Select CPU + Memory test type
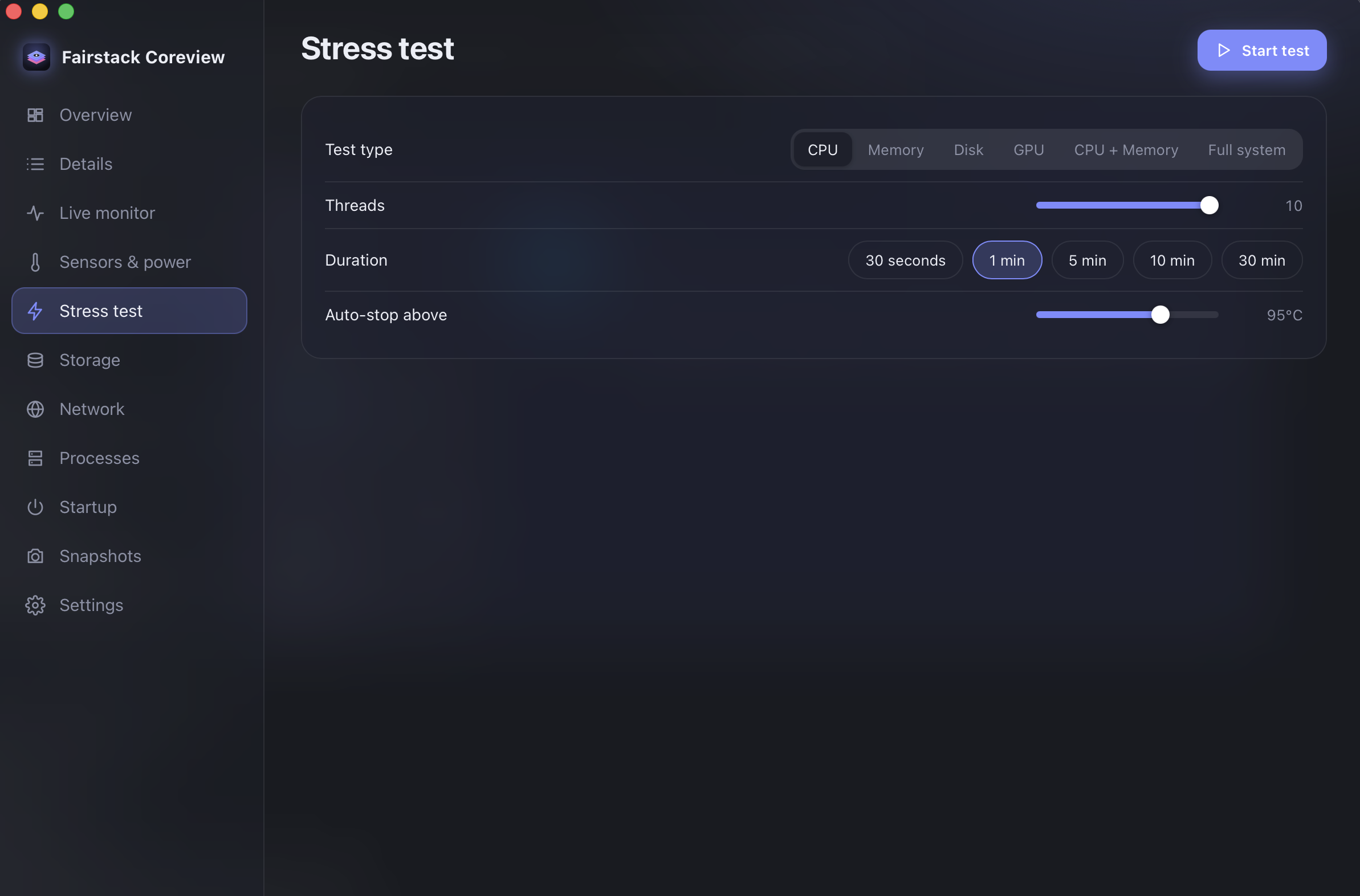 (x=1126, y=150)
